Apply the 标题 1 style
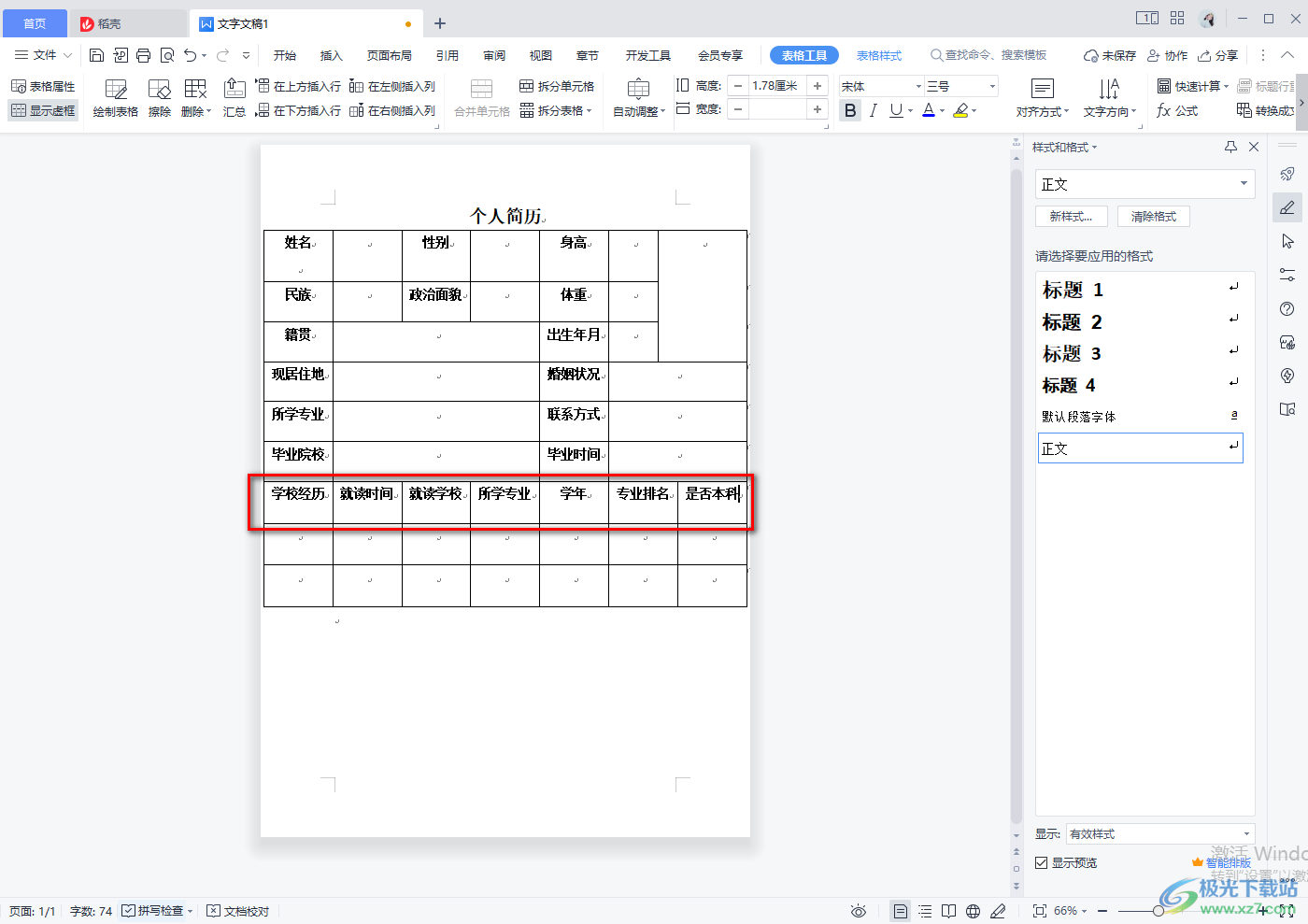 pyautogui.click(x=1140, y=290)
